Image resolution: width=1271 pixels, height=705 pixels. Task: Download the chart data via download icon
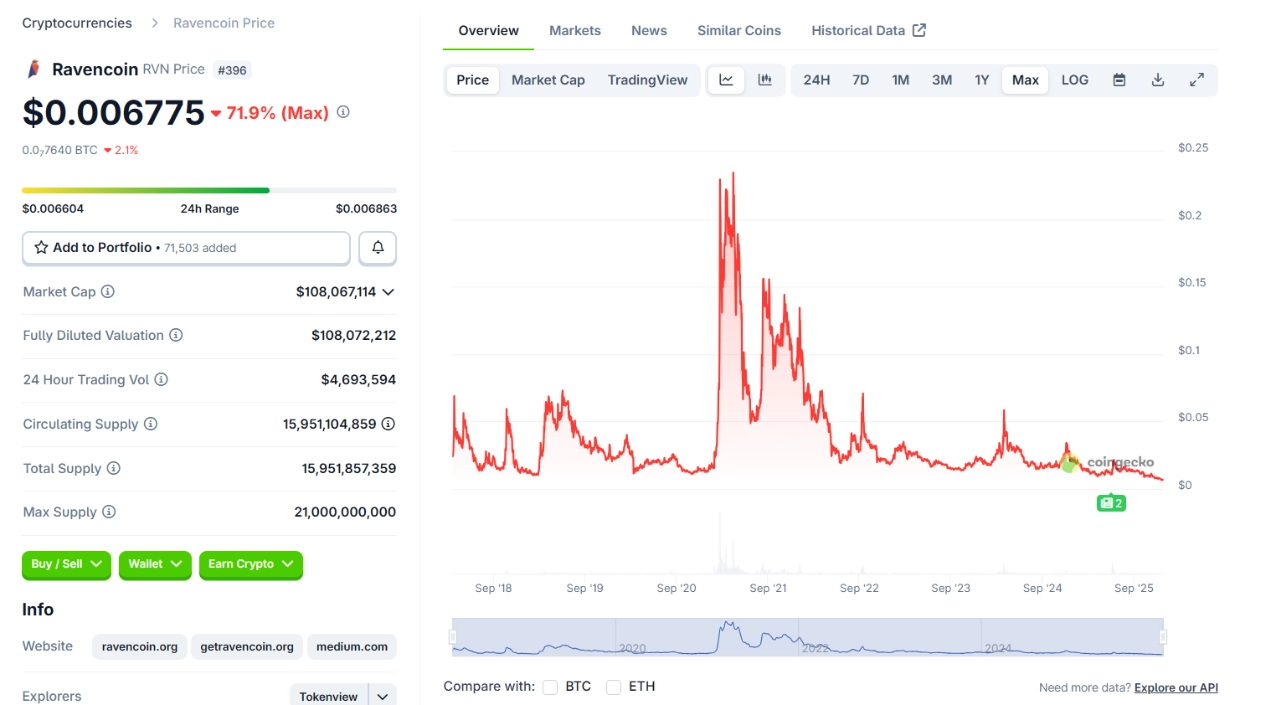1157,79
